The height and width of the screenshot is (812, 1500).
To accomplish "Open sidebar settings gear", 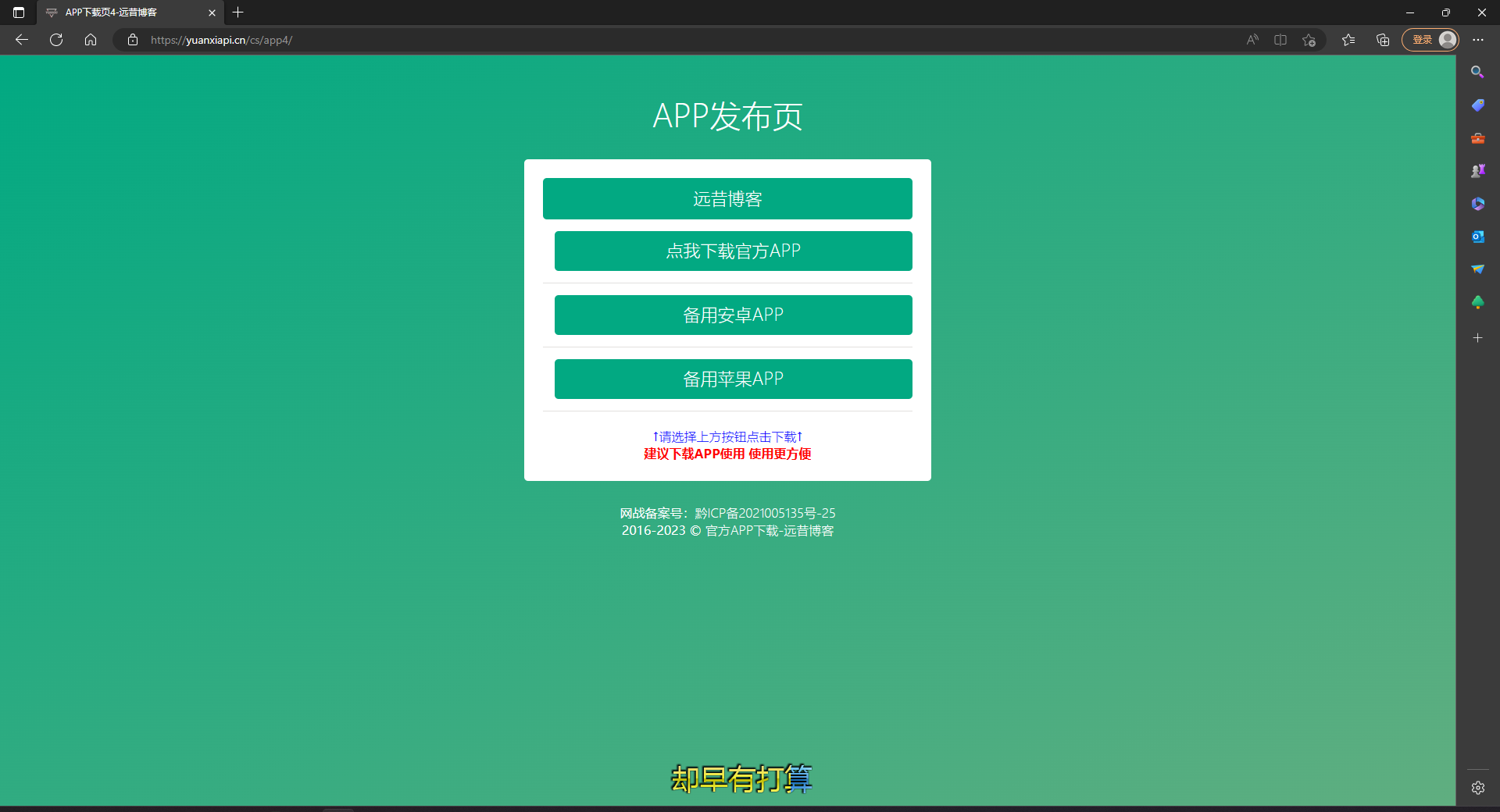I will [x=1477, y=788].
